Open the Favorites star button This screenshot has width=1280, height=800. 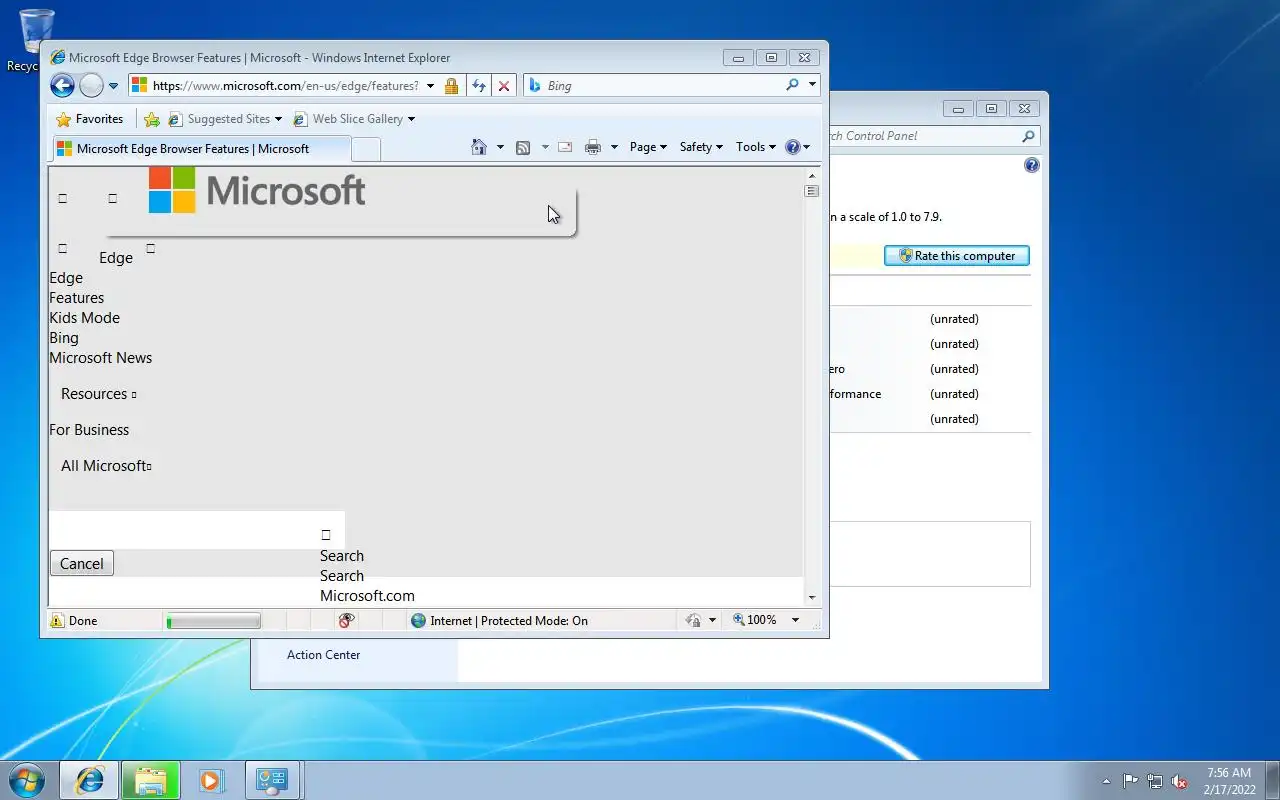point(90,119)
